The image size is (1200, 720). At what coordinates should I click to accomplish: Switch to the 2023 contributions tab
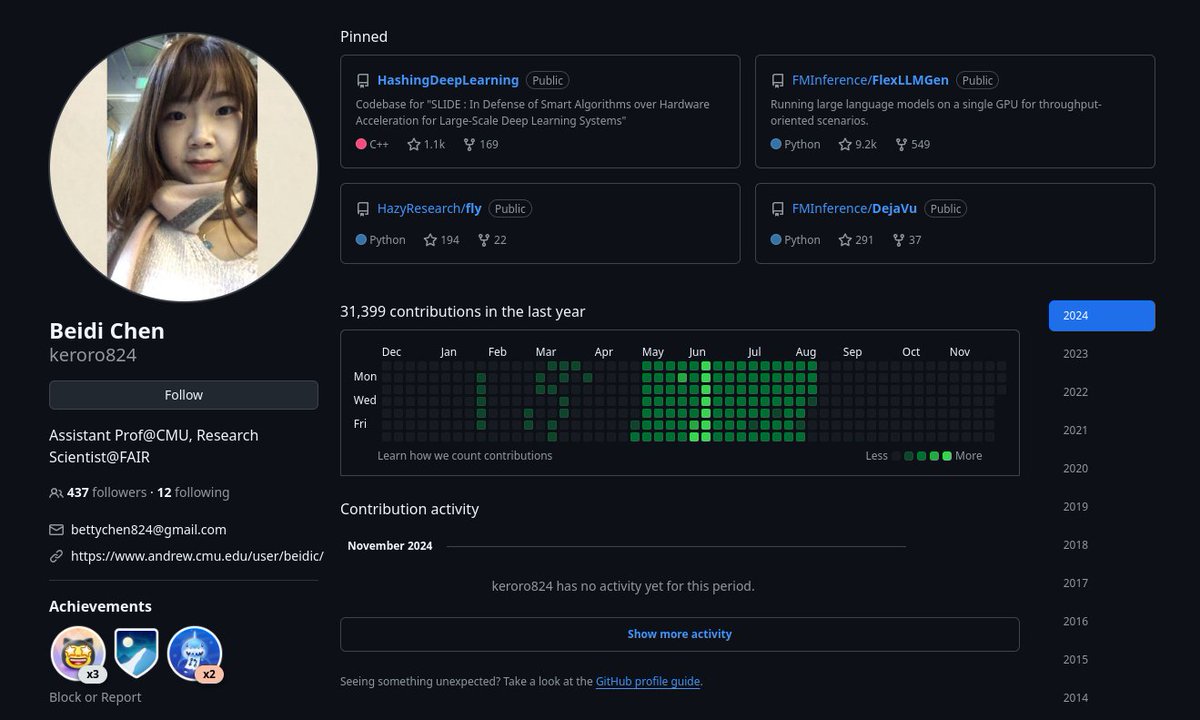point(1074,353)
